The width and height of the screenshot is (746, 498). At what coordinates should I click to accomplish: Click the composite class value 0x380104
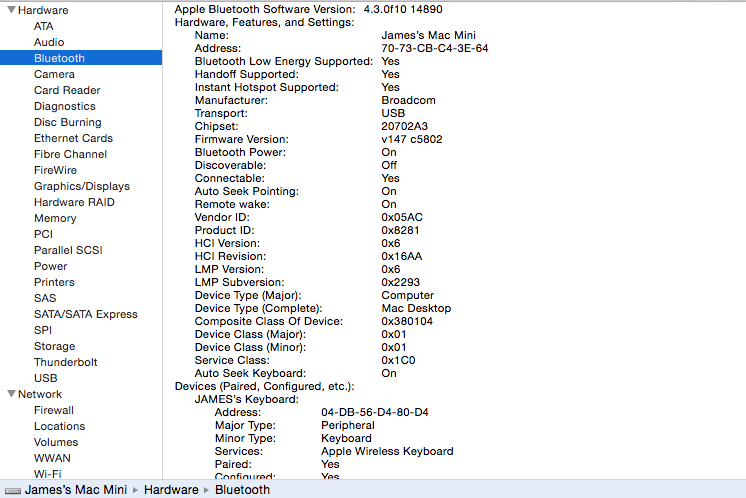click(407, 321)
